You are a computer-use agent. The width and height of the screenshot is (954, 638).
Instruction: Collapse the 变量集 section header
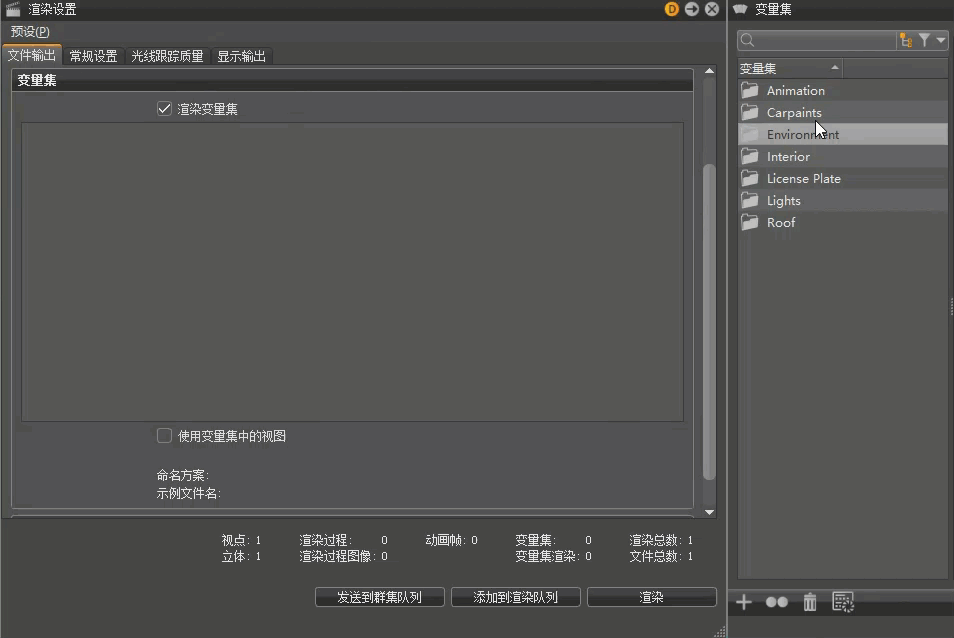[x=352, y=80]
